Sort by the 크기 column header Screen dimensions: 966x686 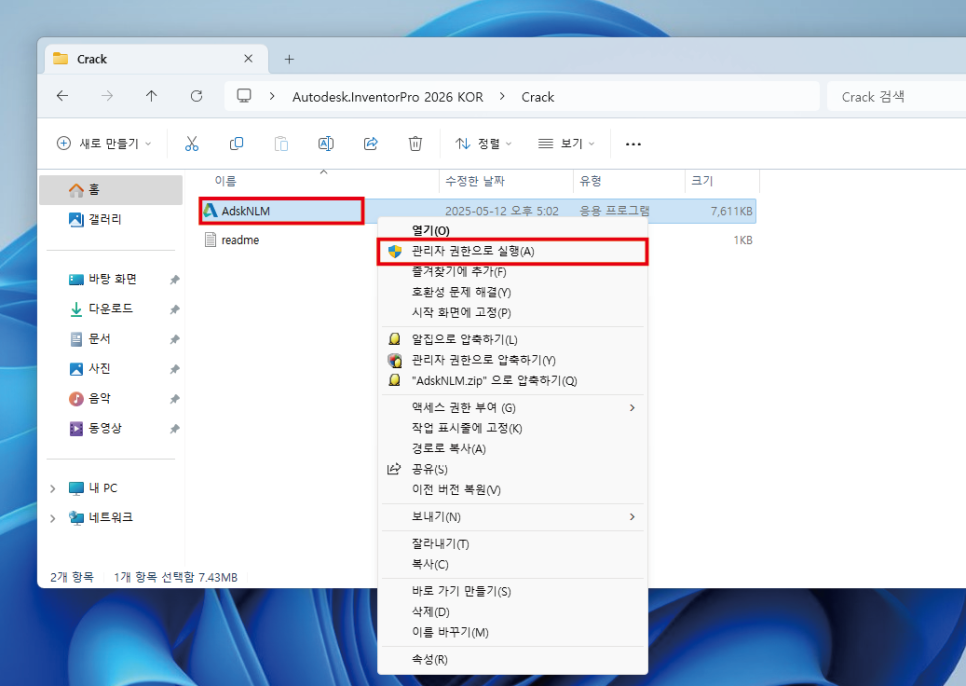pyautogui.click(x=702, y=181)
